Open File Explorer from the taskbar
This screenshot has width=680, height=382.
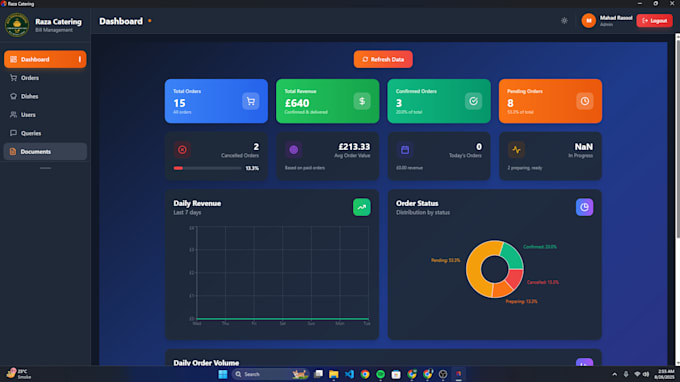(333, 374)
